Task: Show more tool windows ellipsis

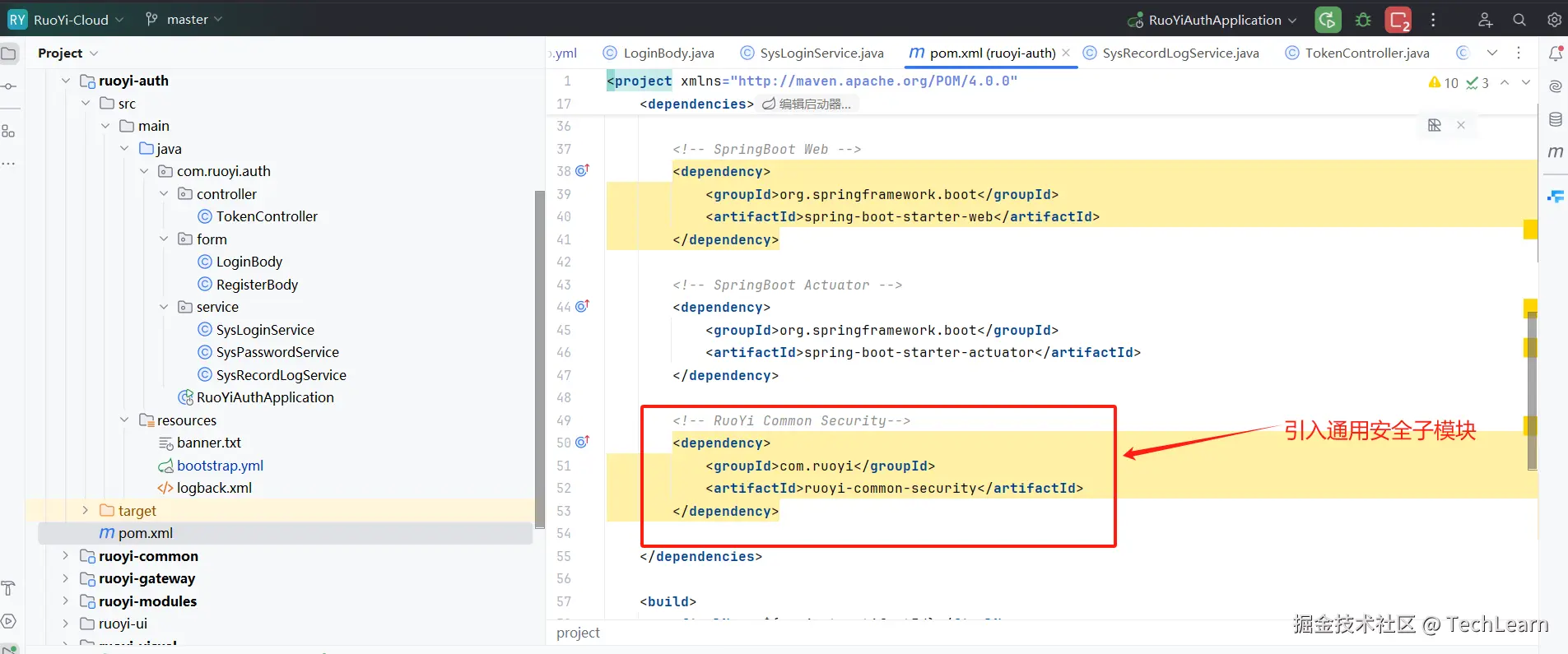Action: click(x=9, y=164)
